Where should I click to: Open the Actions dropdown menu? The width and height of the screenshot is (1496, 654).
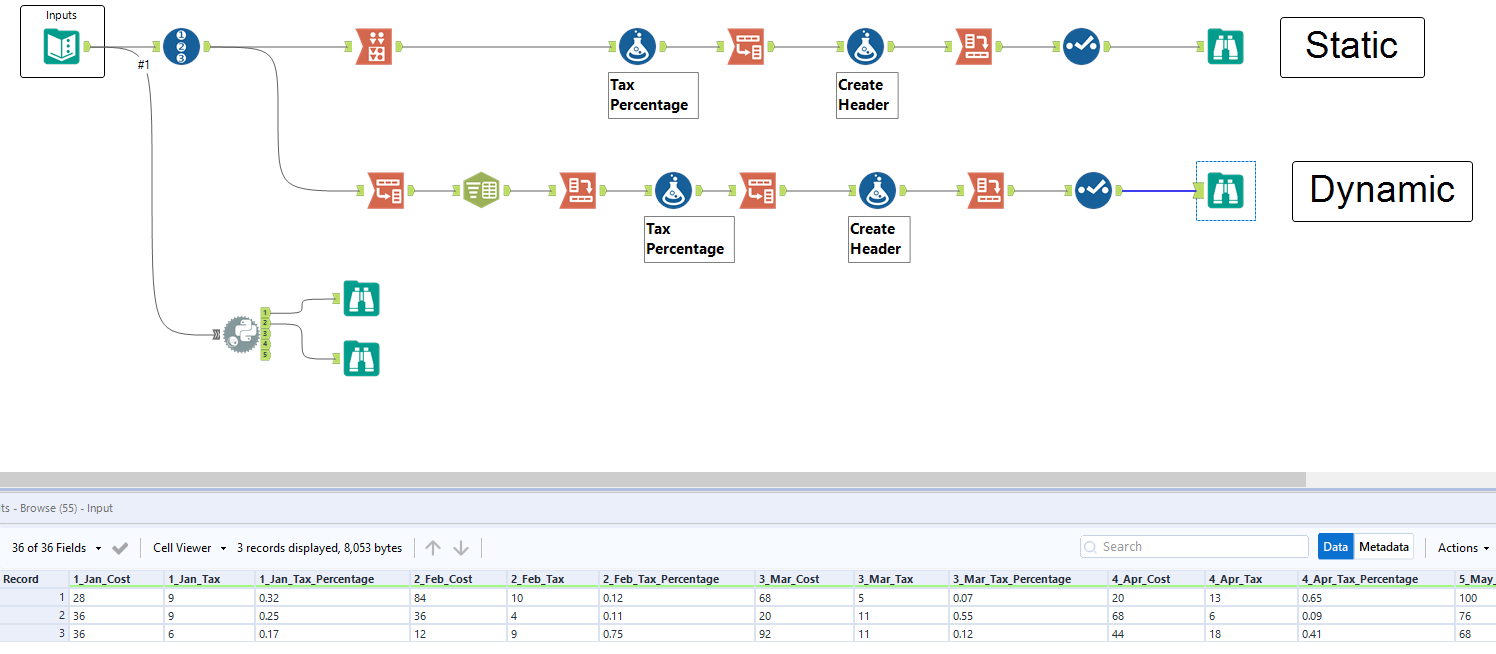point(1461,547)
